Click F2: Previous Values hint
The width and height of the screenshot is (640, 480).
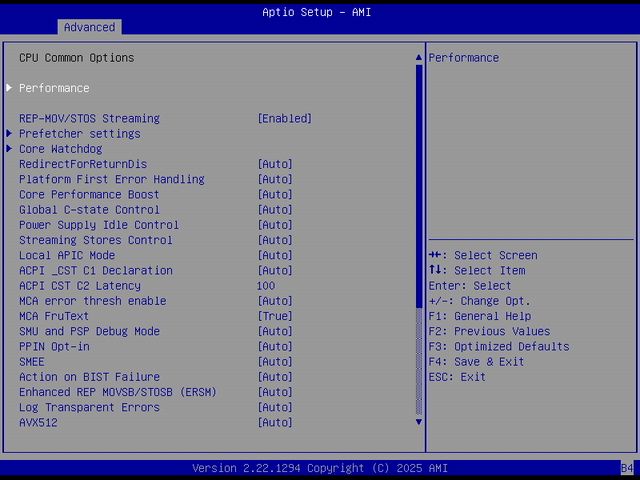pos(489,331)
